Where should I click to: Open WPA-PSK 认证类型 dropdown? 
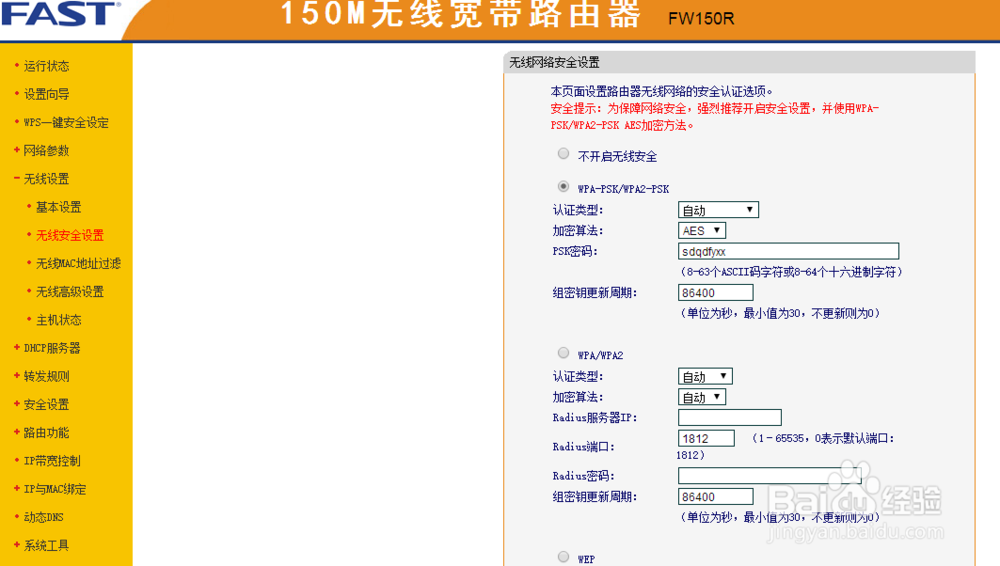[x=718, y=210]
